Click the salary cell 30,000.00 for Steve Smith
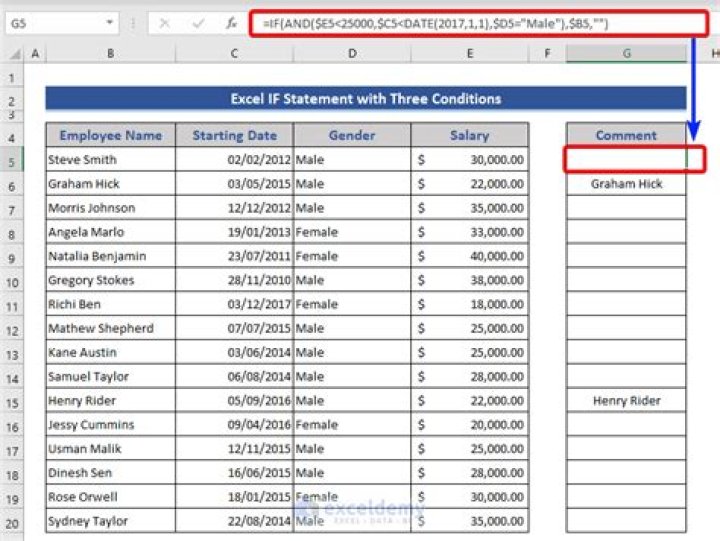Viewport: 720px width, 541px height. [x=470, y=160]
